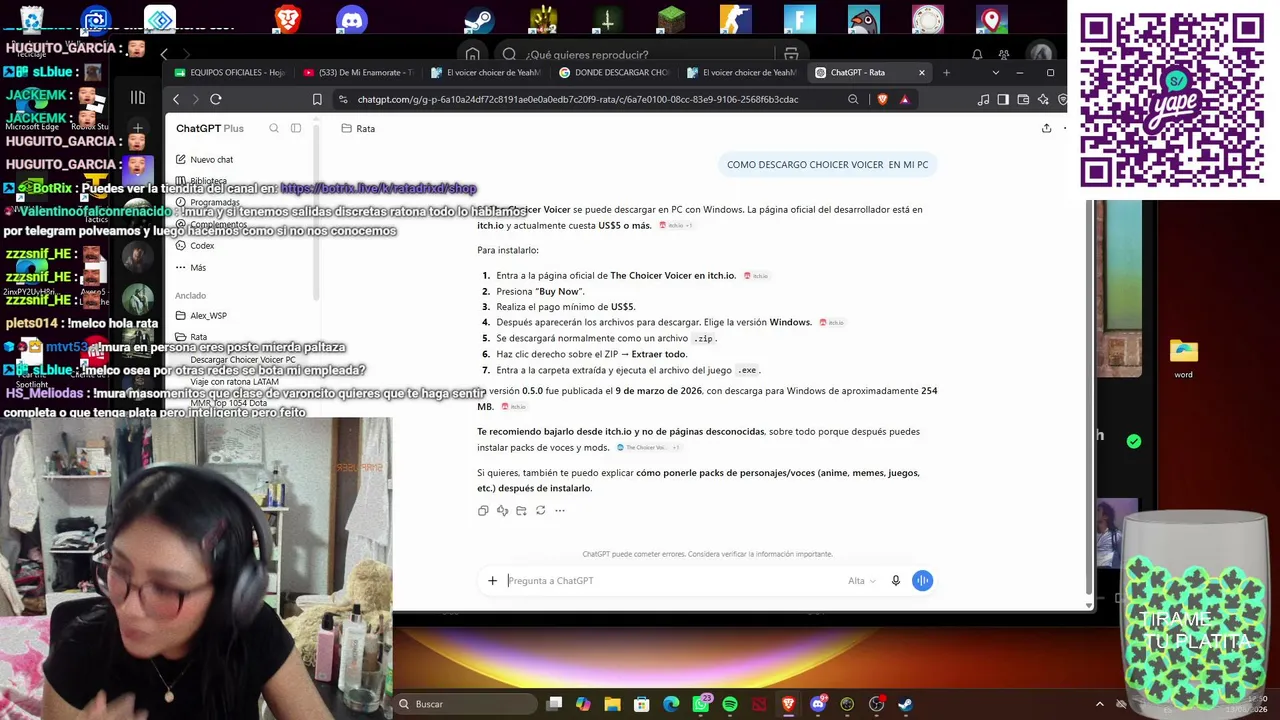Close the 'ChatGPT - Rata' tab

[921, 72]
